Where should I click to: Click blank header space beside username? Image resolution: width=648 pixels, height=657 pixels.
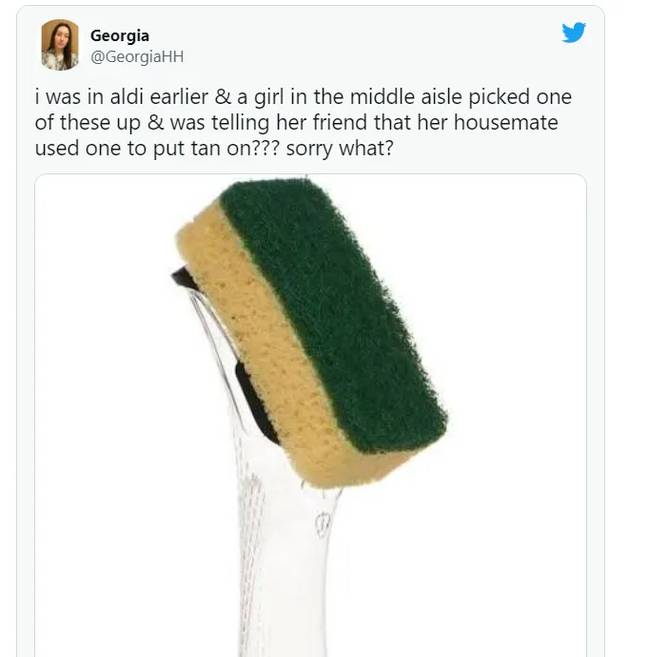tap(356, 44)
